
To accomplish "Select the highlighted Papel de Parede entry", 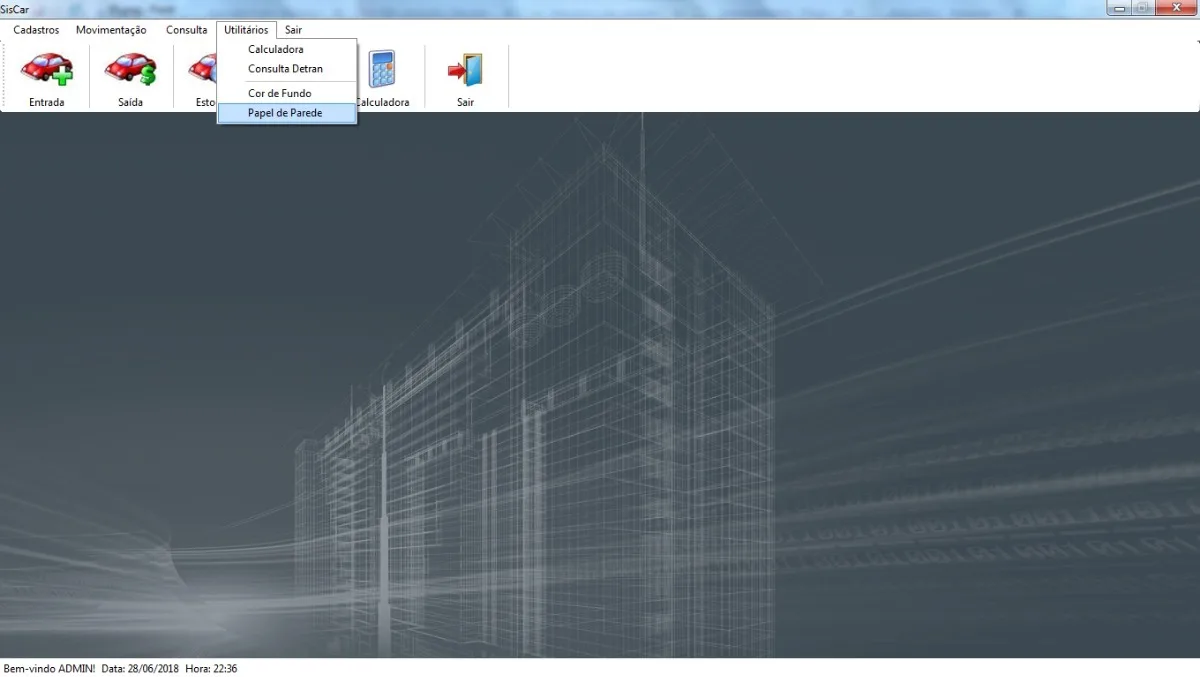I will (286, 113).
